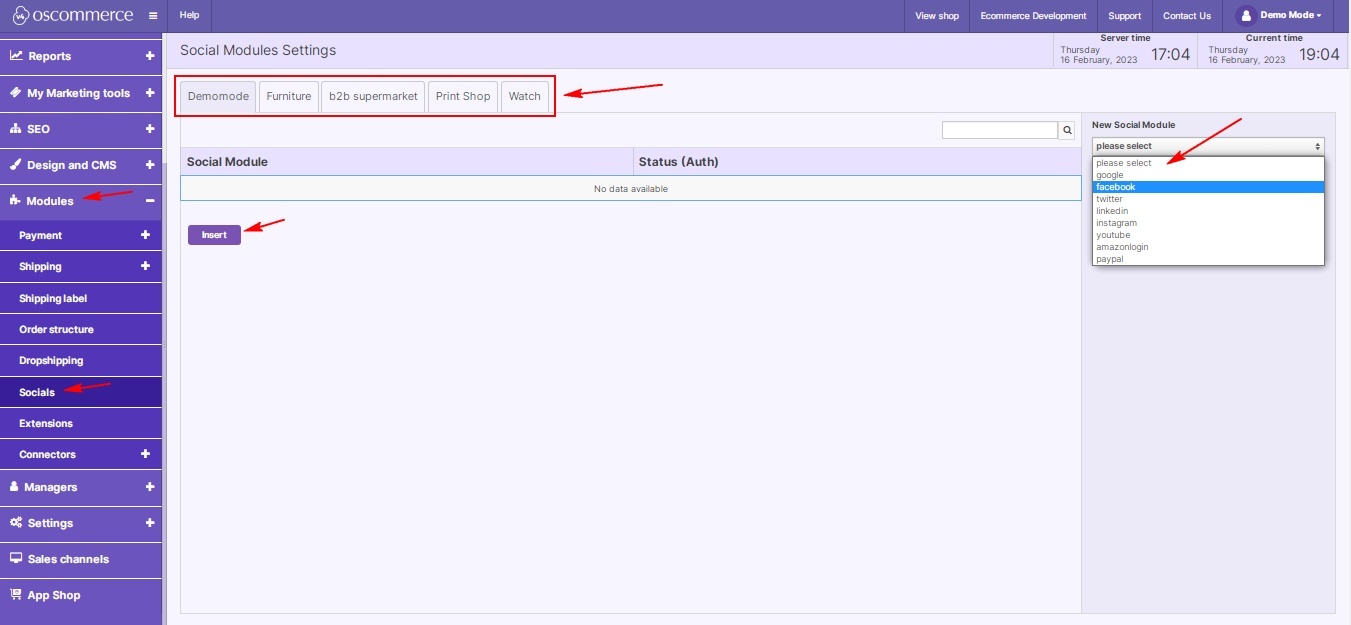Expand the Shipping submenu plus

(x=145, y=266)
